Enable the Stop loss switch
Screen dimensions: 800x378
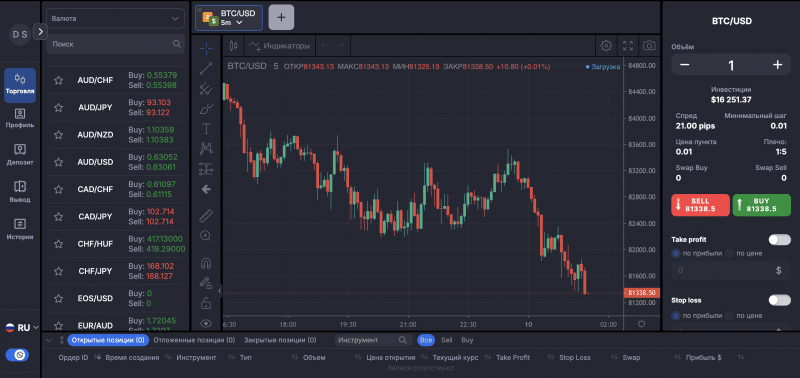pyautogui.click(x=780, y=300)
